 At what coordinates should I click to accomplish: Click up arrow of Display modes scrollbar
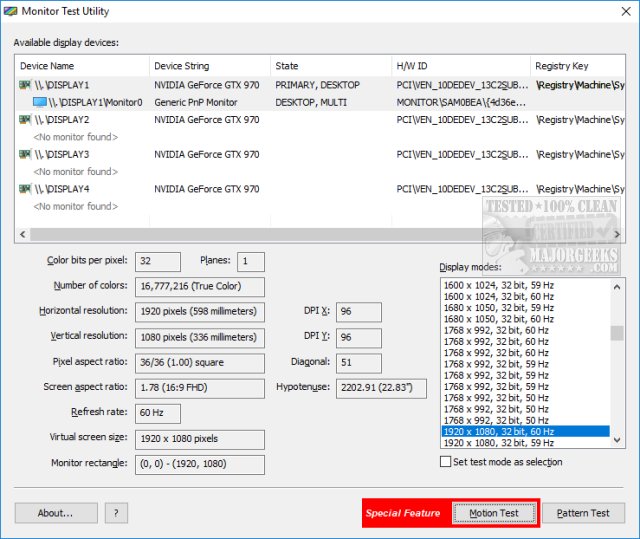(x=617, y=287)
